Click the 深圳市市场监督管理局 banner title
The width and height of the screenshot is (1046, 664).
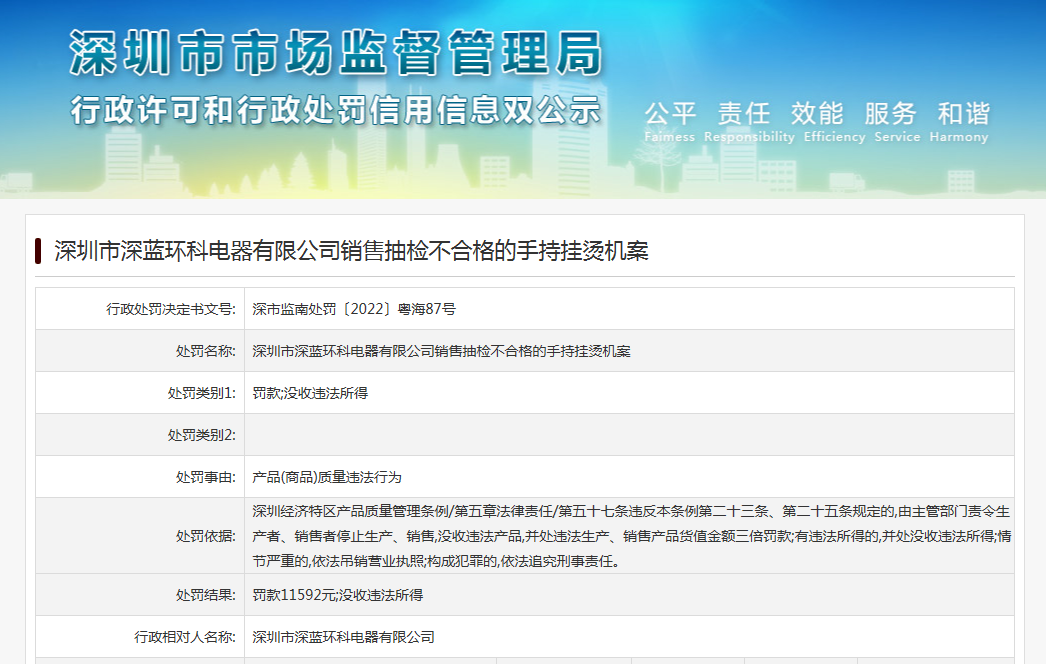point(336,53)
